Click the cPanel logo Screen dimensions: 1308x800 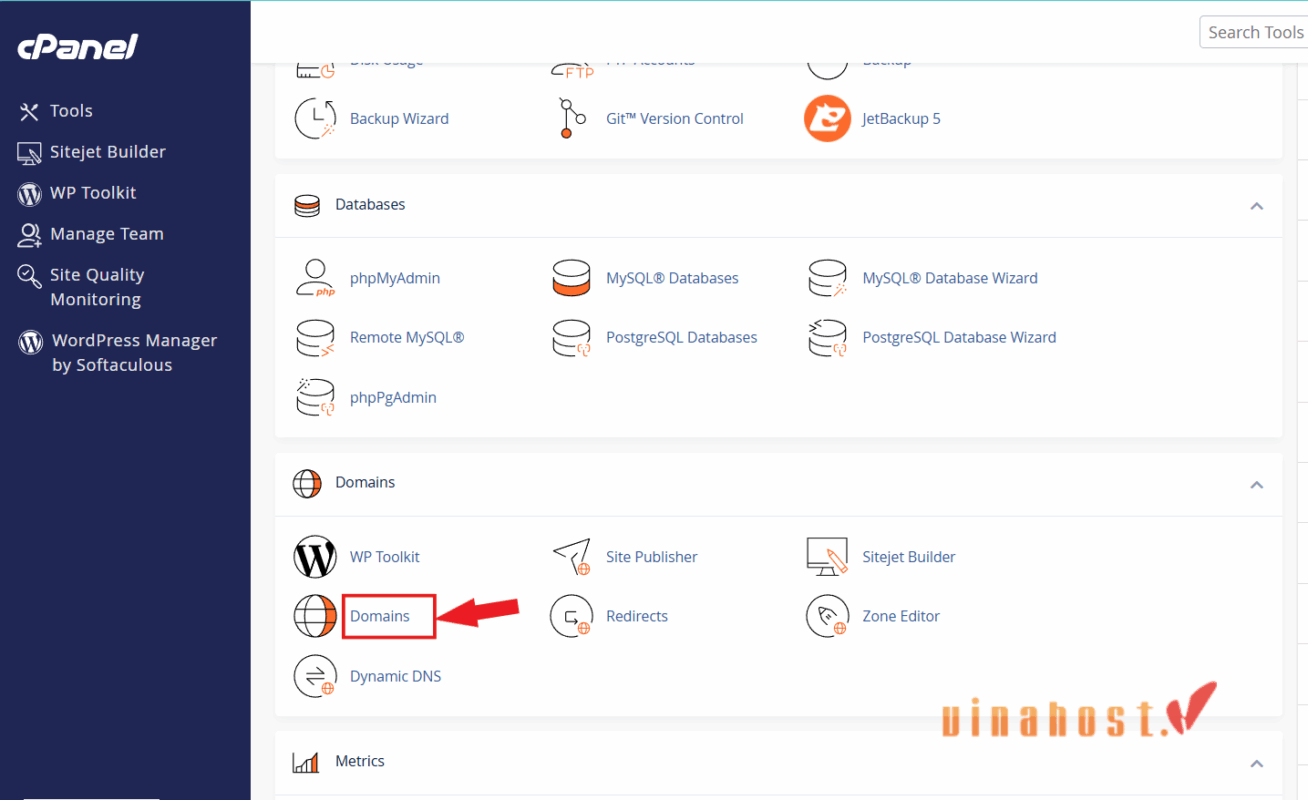(77, 46)
